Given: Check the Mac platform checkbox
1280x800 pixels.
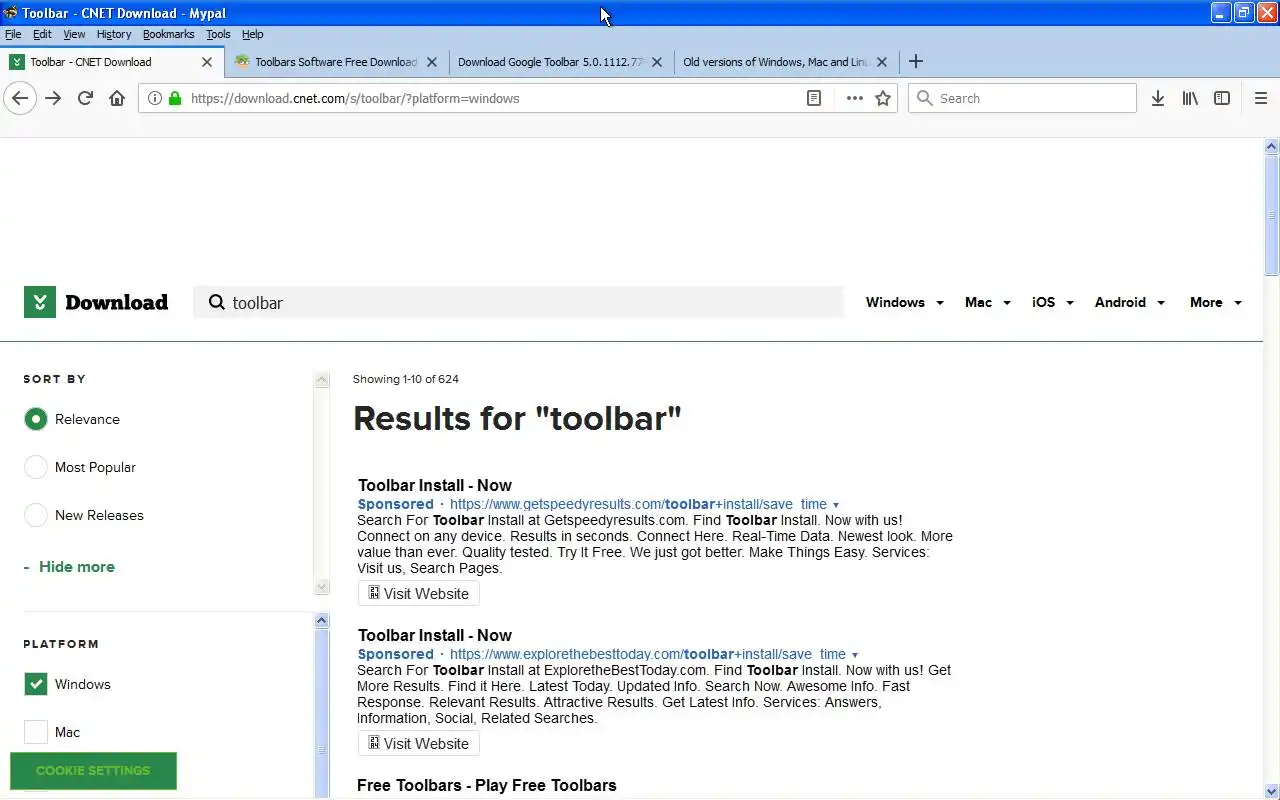Looking at the screenshot, I should click(x=36, y=732).
